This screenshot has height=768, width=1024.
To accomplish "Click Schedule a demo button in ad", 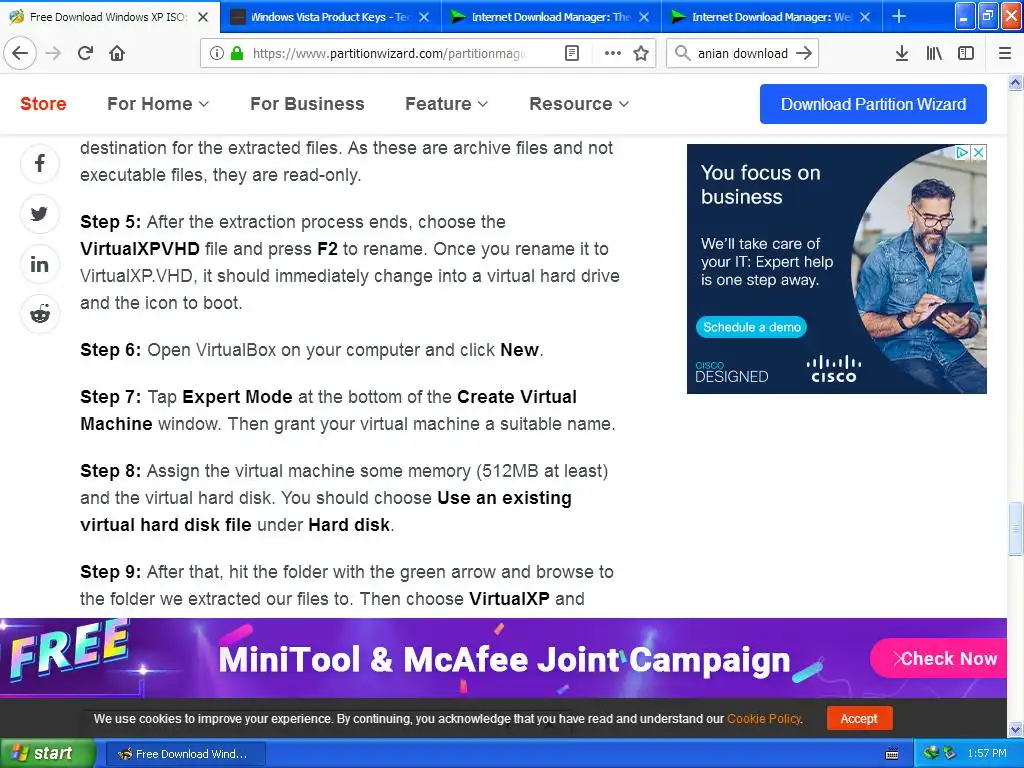I will (x=752, y=327).
